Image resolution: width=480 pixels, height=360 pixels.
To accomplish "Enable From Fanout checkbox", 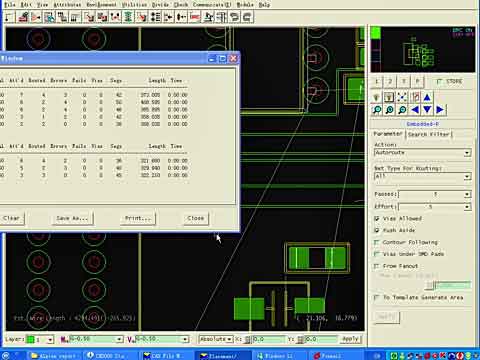I will 377,266.
